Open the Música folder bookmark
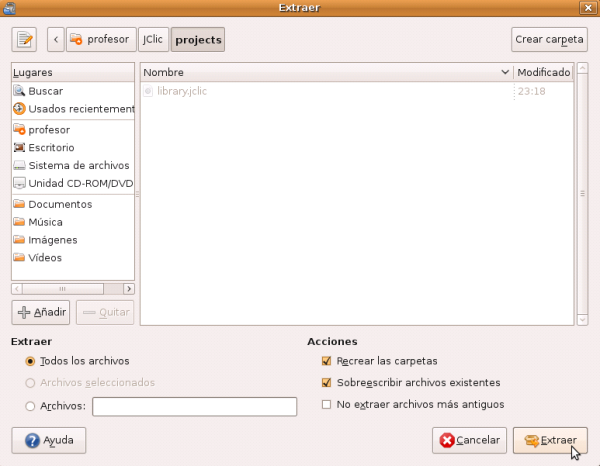The image size is (600, 466). pyautogui.click(x=45, y=222)
